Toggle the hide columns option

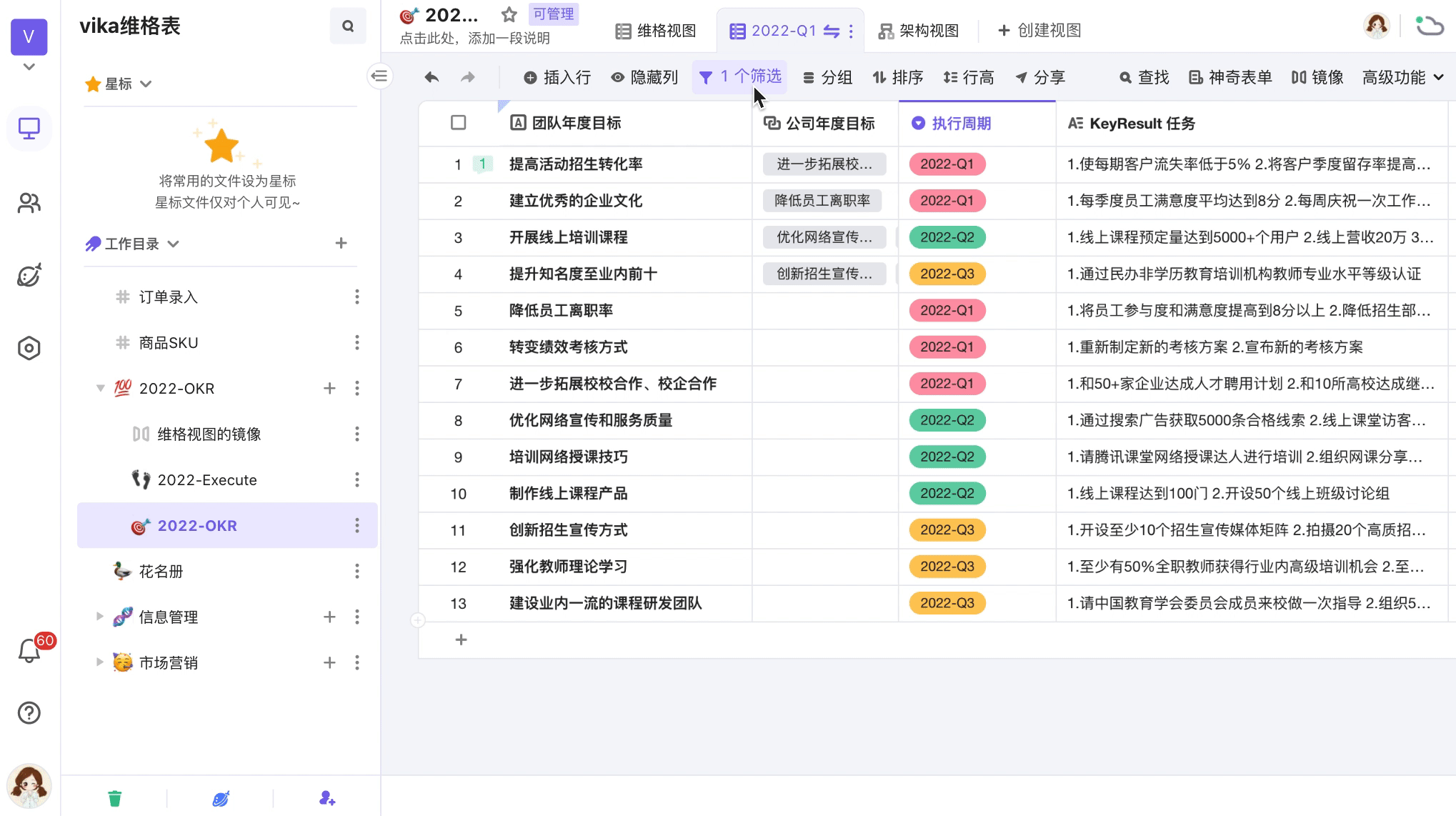645,77
